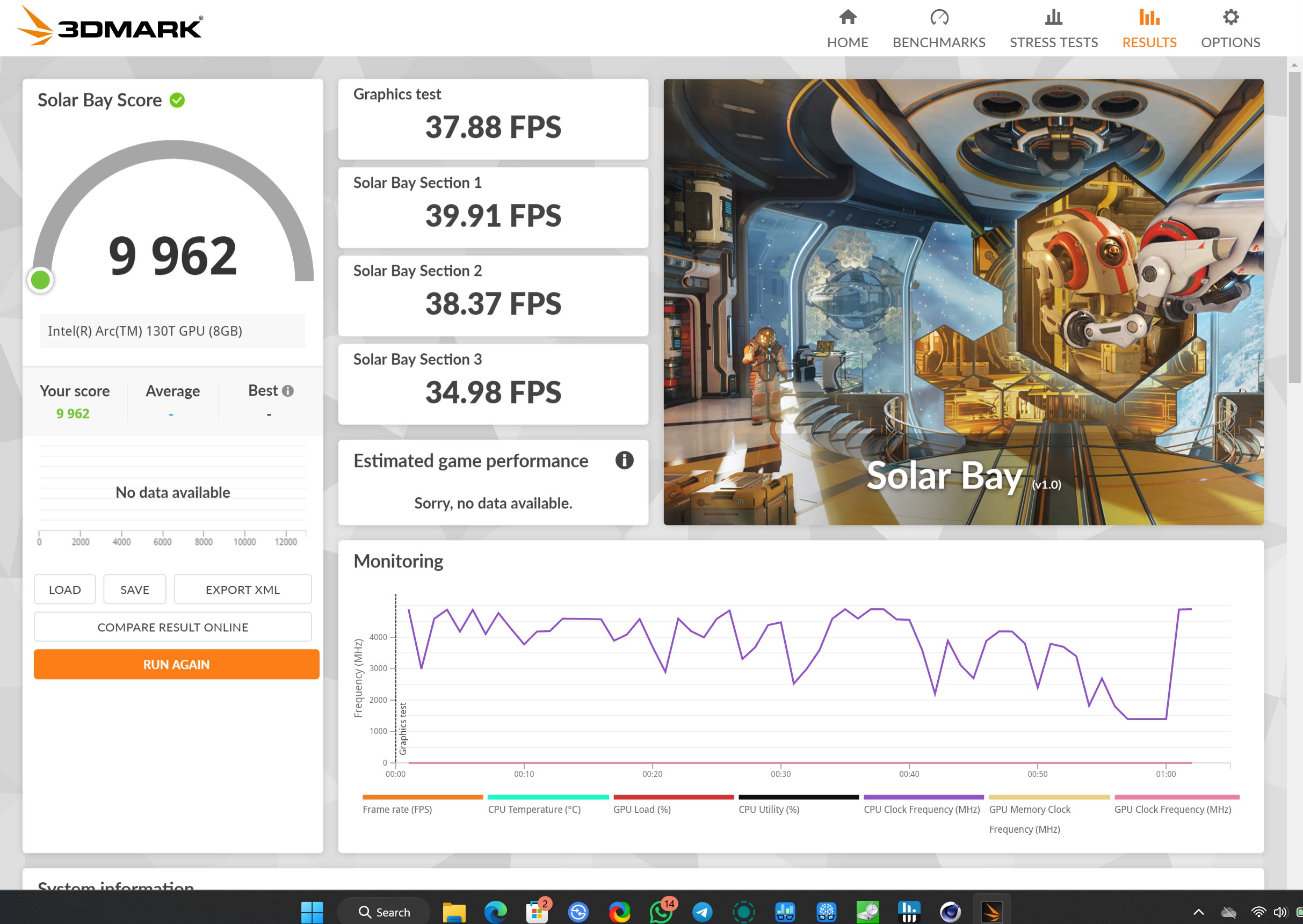Open the brain with glasses app icon

click(827, 912)
